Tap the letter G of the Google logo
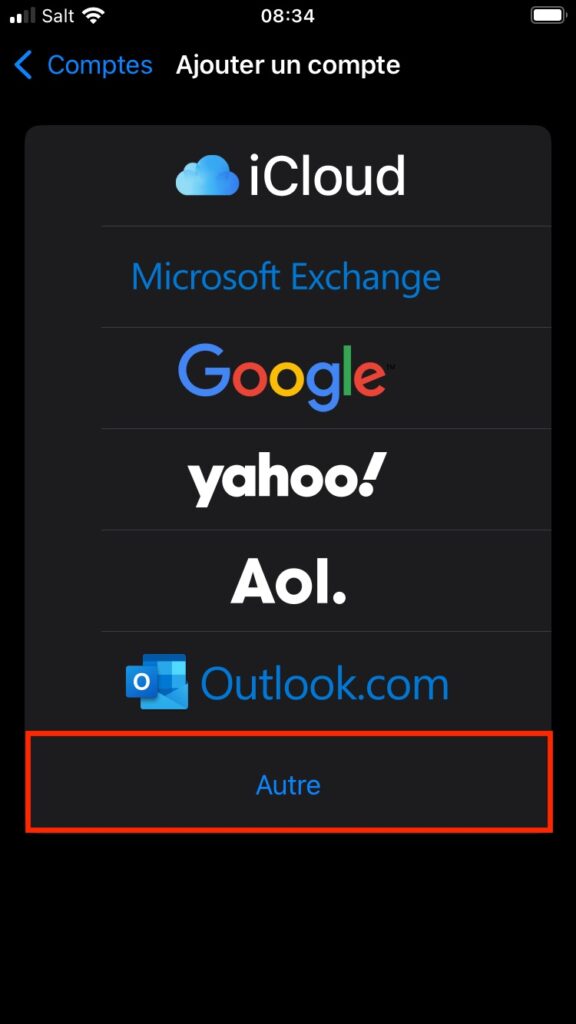The width and height of the screenshot is (576, 1024). [x=204, y=370]
